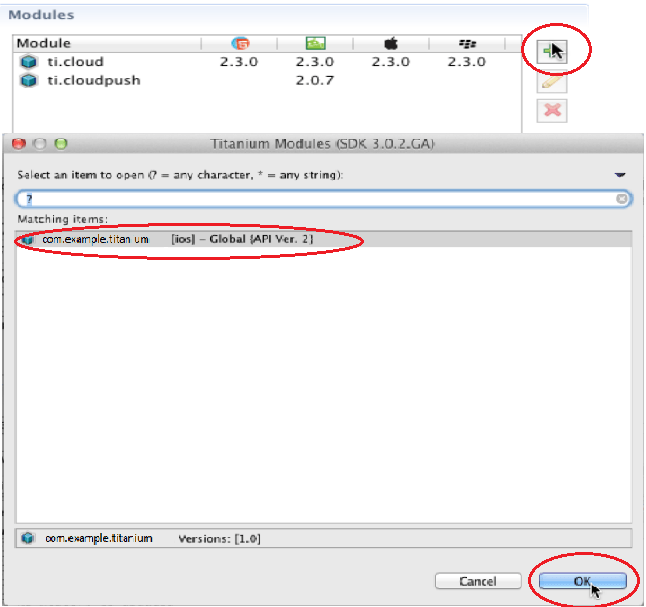Click the Module column header
Image resolution: width=646 pixels, height=607 pixels.
point(107,43)
